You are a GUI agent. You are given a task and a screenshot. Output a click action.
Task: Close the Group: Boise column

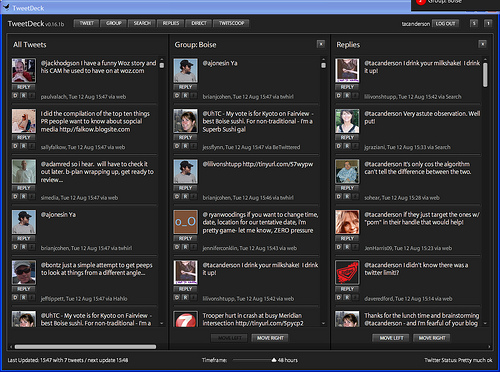pos(321,44)
